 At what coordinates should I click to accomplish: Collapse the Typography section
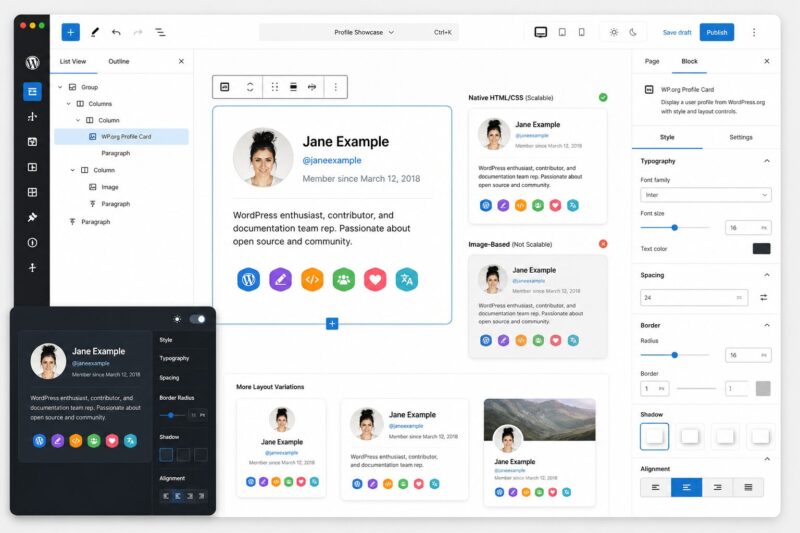[766, 161]
